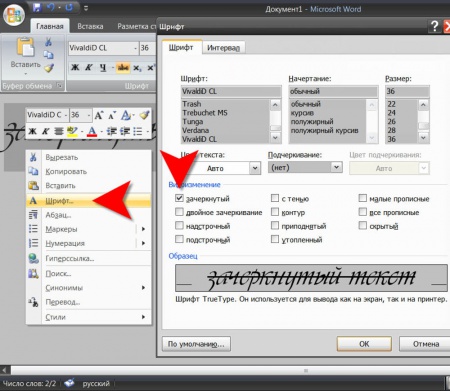This screenshot has height=391, width=450.
Task: Open the Подчеркивание dropdown
Action: (336, 167)
